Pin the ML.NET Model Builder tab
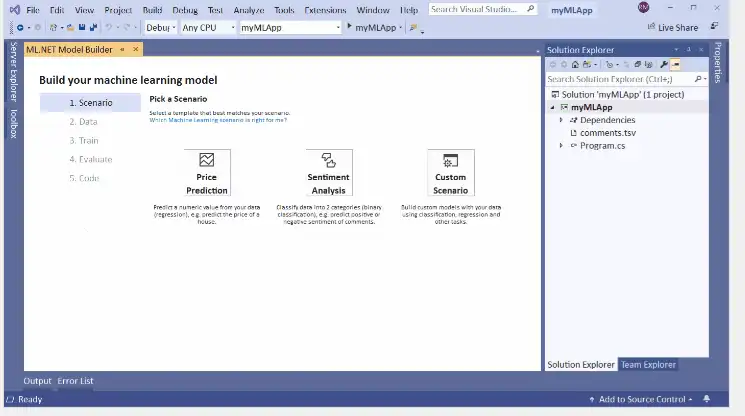The image size is (745, 416). pos(123,49)
